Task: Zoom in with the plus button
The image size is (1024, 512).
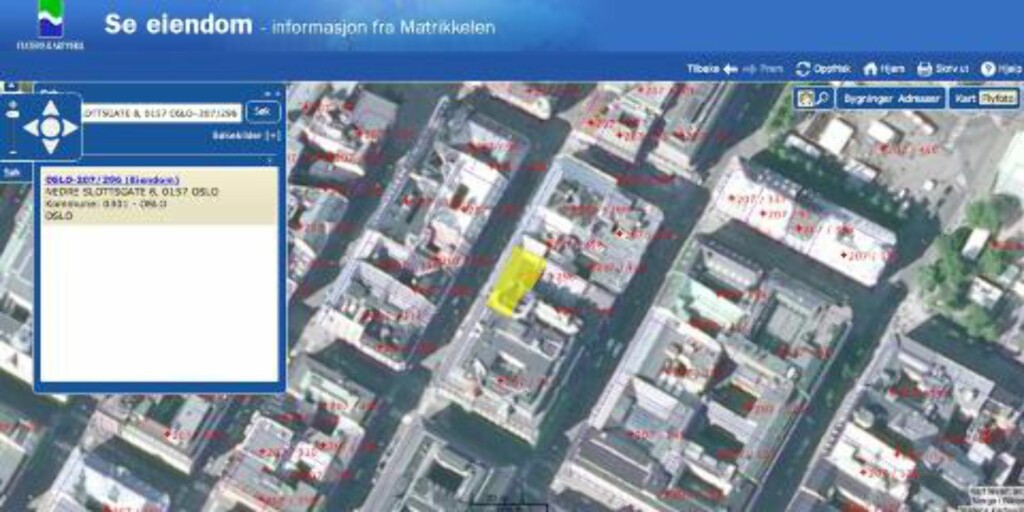Action: [x=12, y=104]
